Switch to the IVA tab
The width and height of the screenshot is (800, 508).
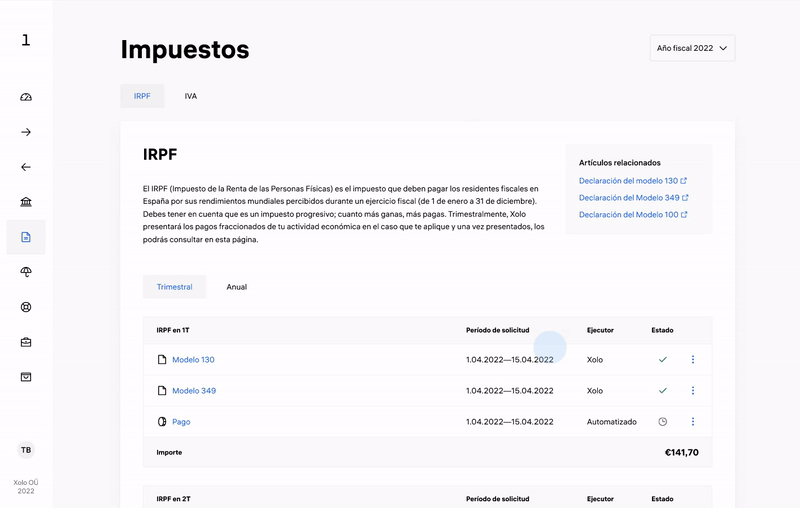coord(190,96)
